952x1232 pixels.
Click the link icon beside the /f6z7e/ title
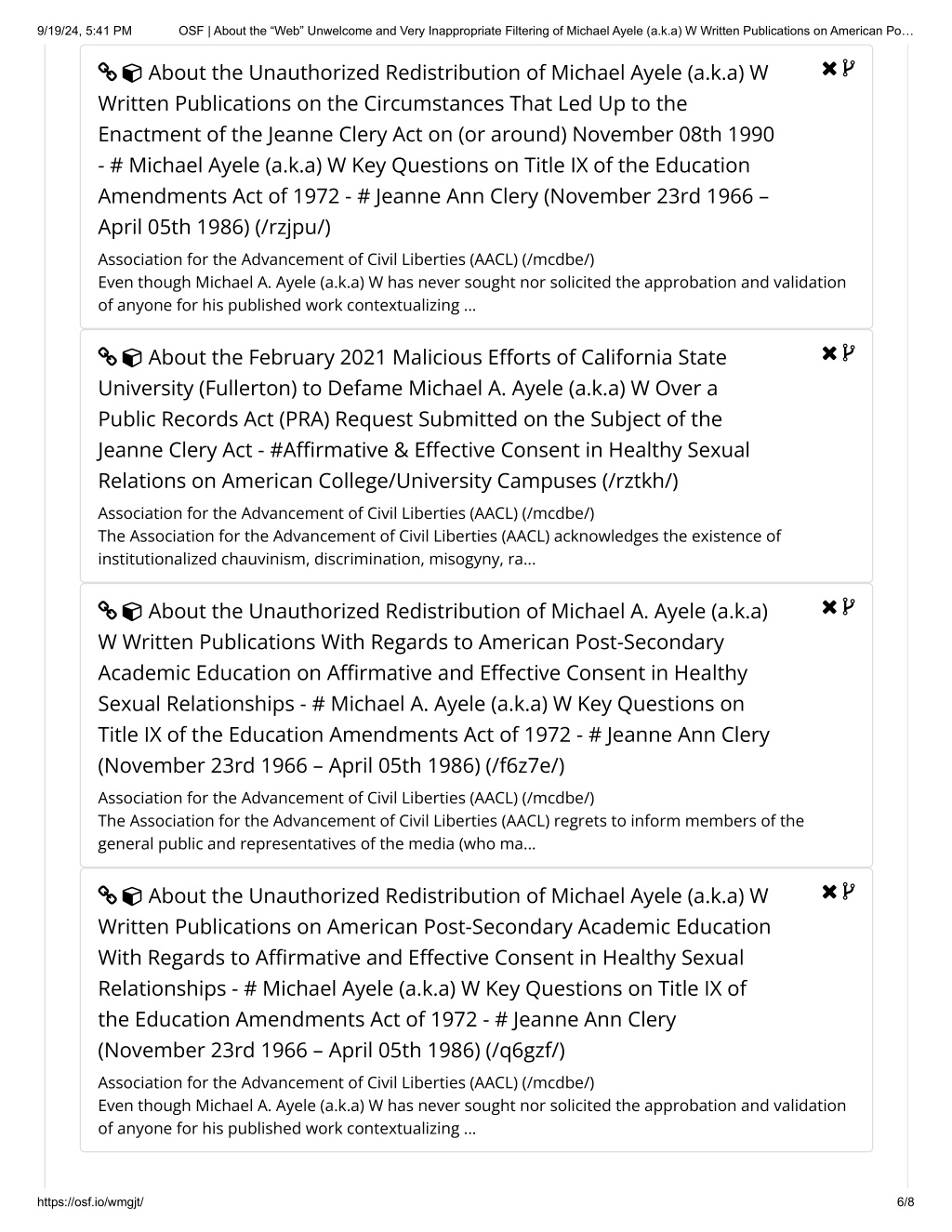point(107,612)
